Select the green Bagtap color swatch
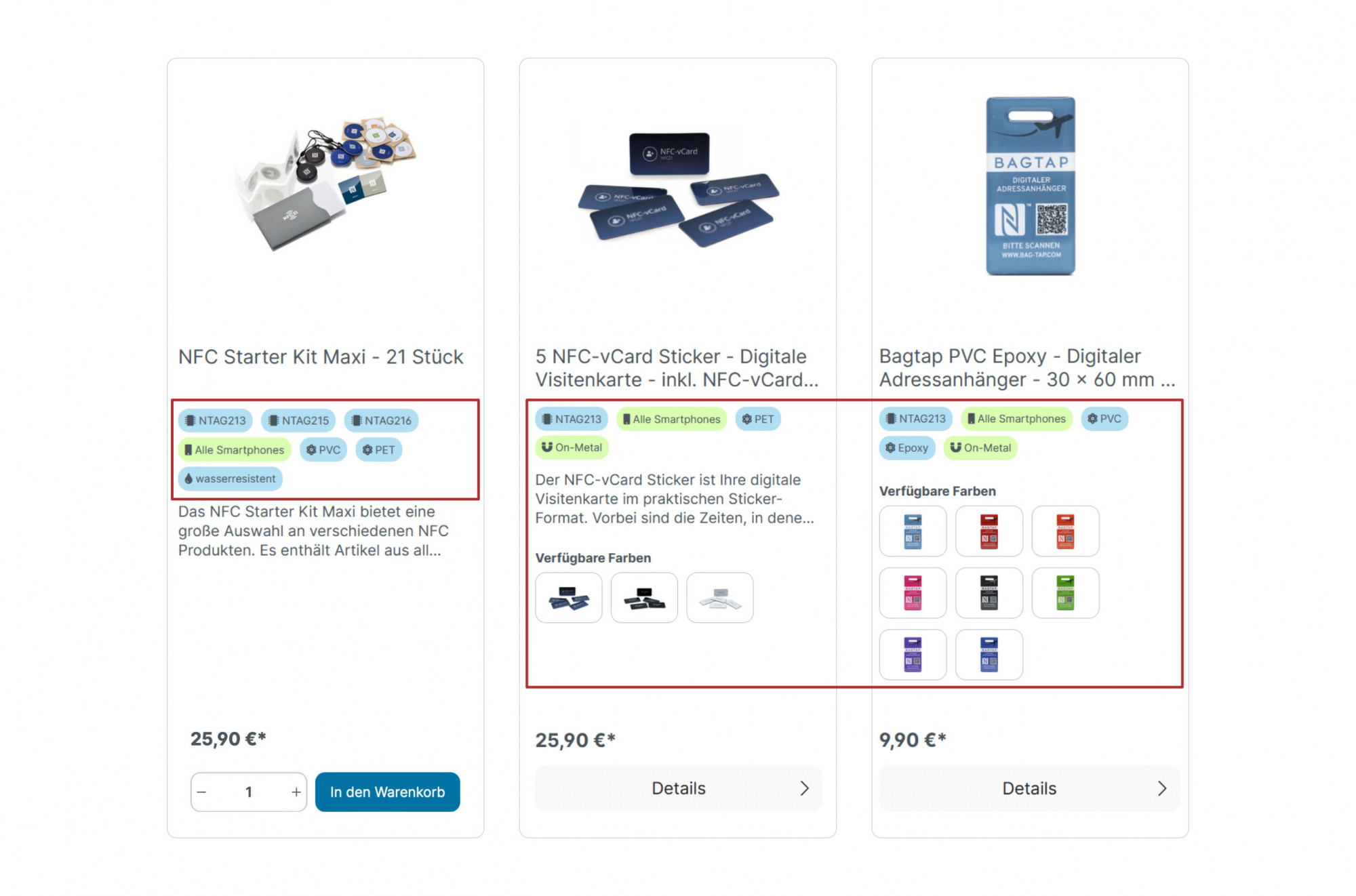The height and width of the screenshot is (896, 1356). click(x=1064, y=593)
